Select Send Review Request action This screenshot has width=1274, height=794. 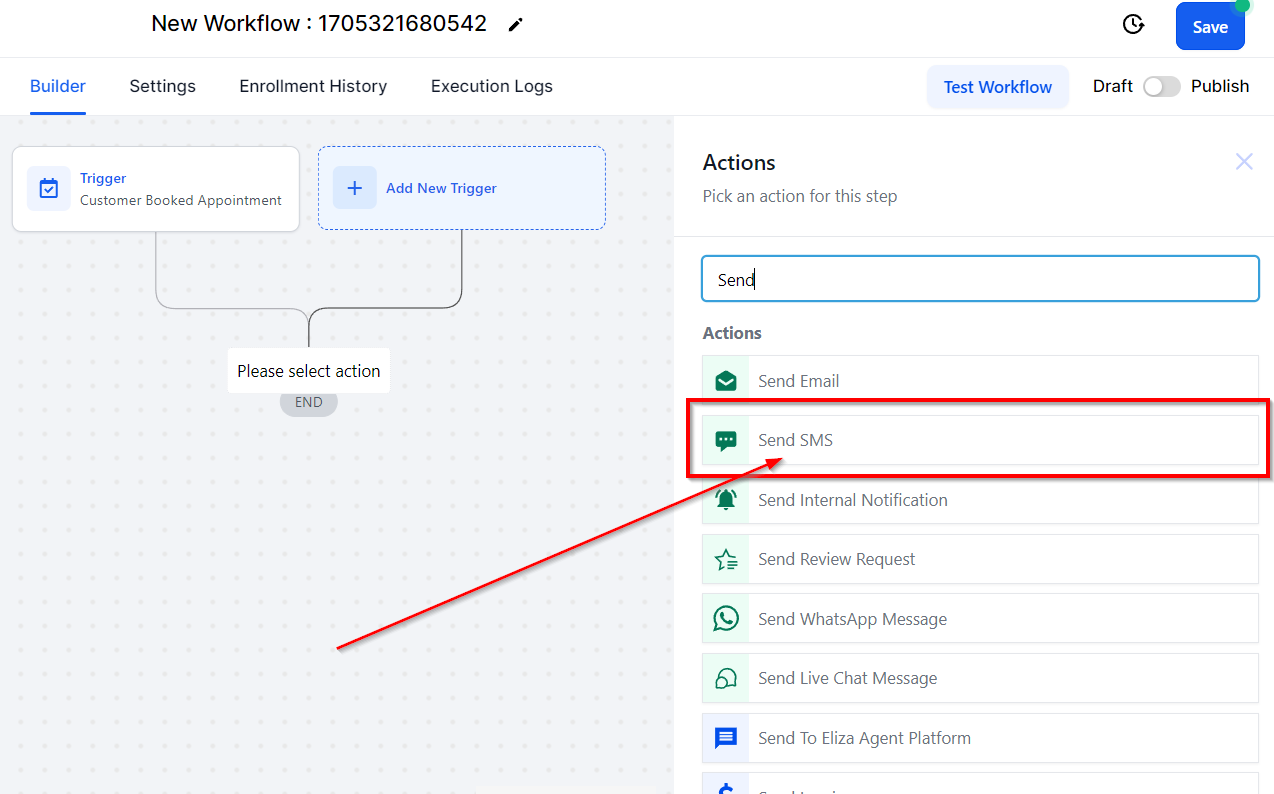(980, 559)
